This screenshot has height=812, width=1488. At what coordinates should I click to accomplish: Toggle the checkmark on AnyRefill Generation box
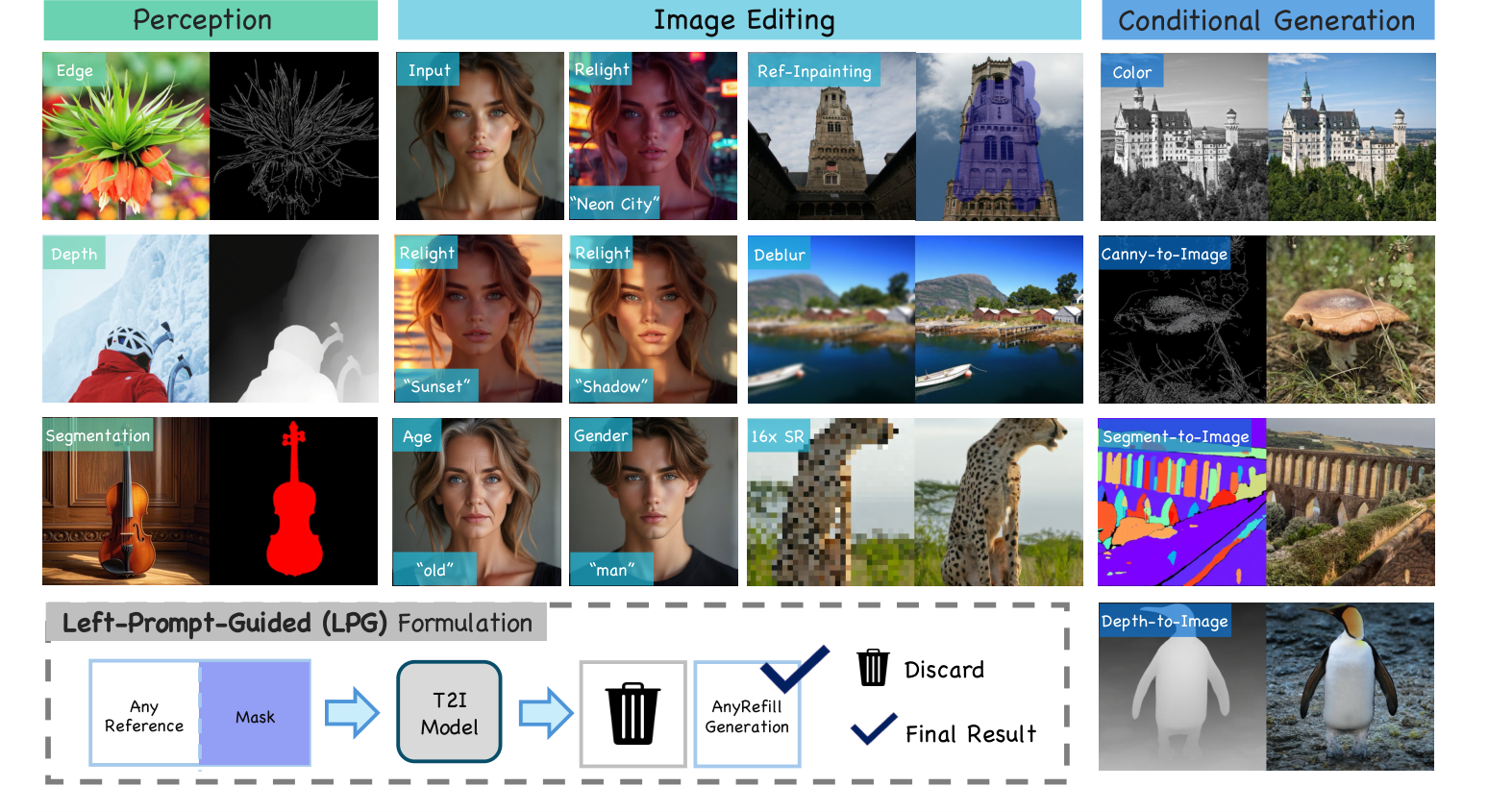point(794,669)
